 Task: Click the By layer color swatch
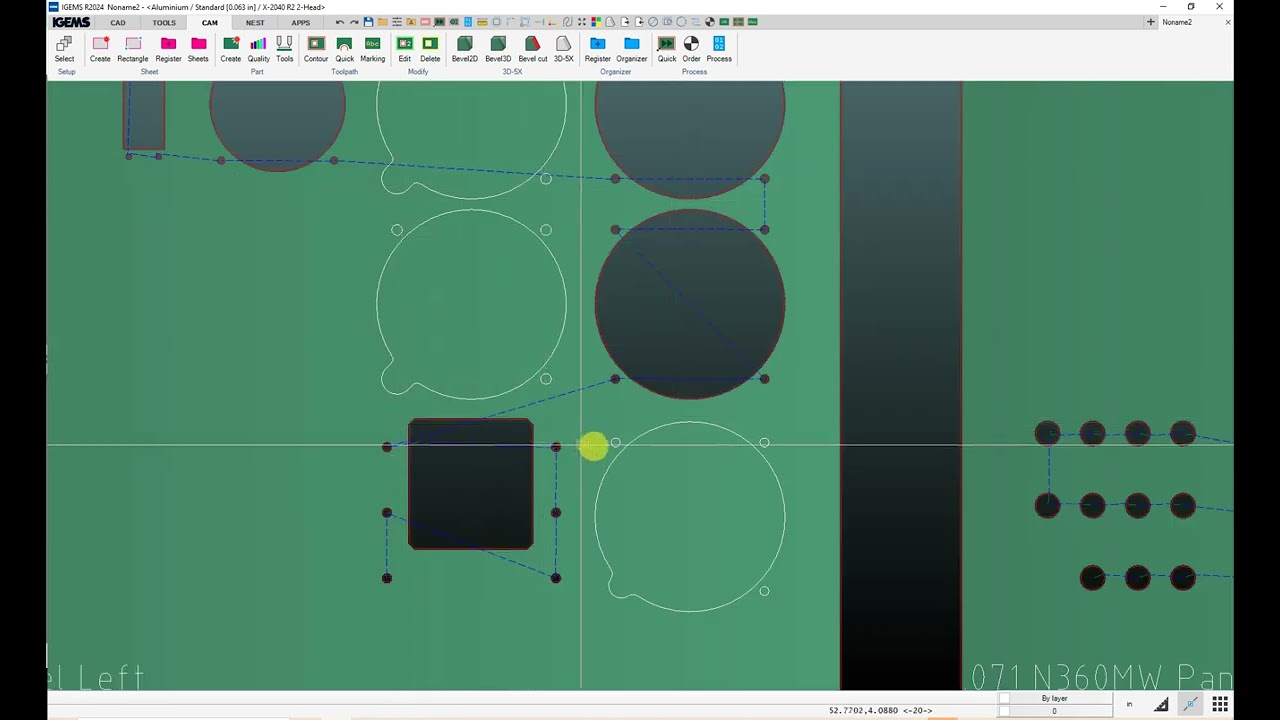pos(1003,699)
